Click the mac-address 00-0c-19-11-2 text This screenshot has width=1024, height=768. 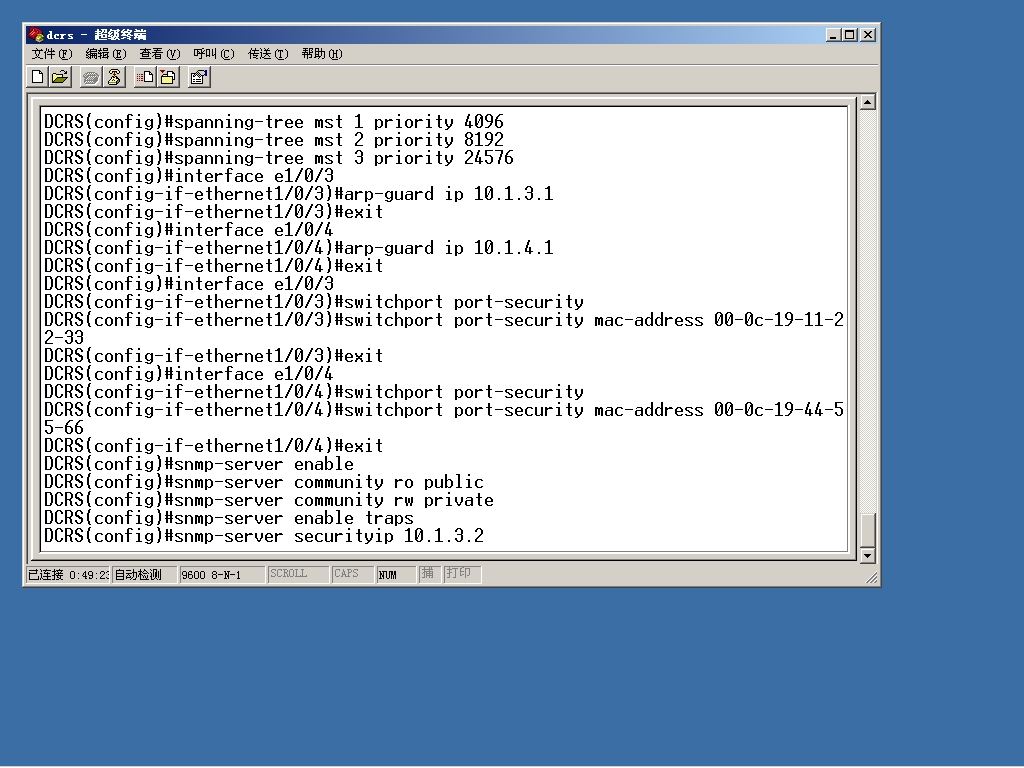point(719,320)
